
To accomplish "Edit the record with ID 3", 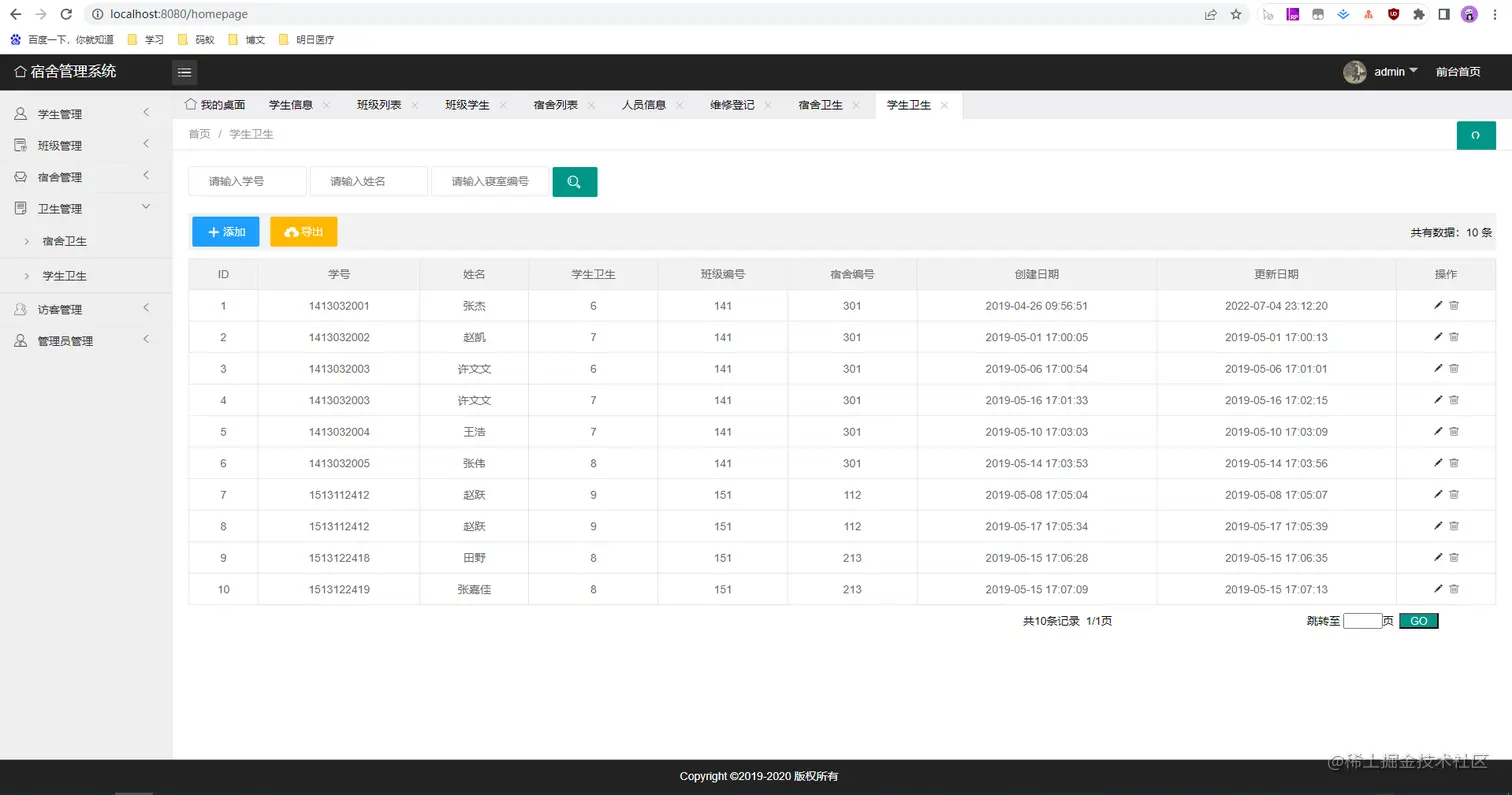I will coord(1438,368).
